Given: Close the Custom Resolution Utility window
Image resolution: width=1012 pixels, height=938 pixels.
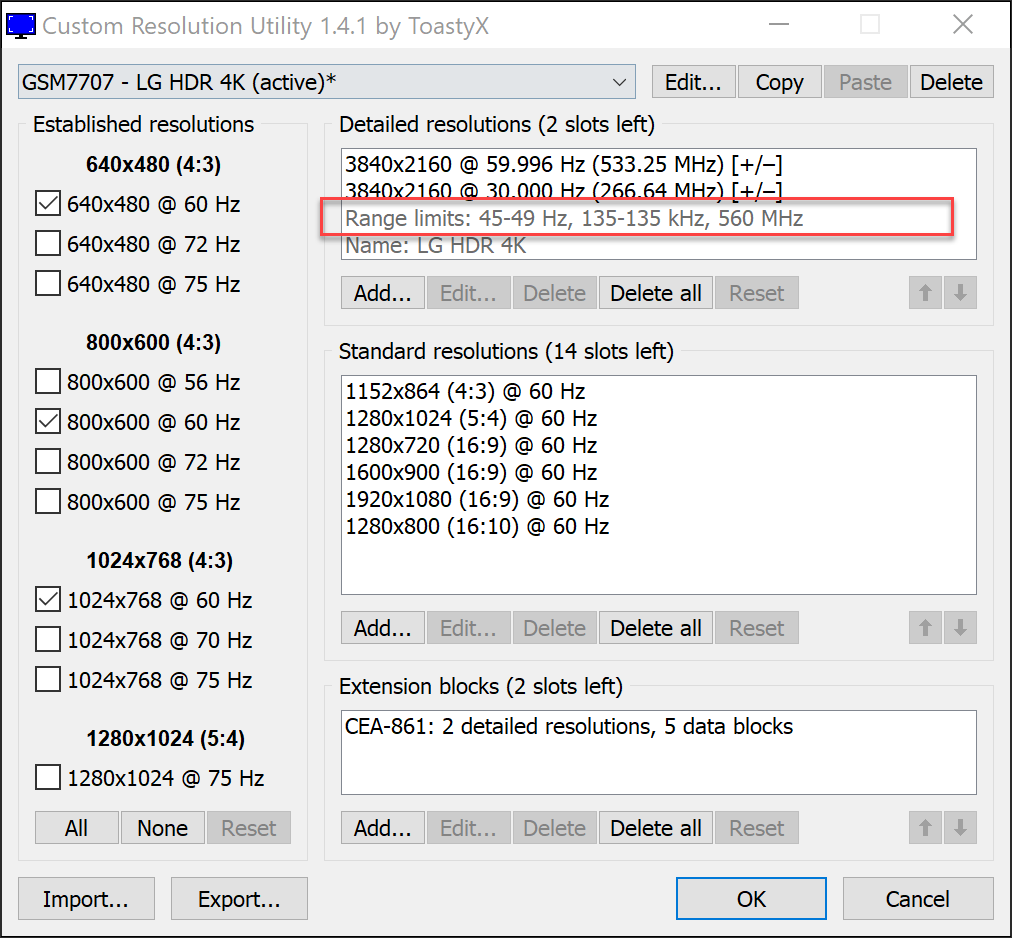Looking at the screenshot, I should click(962, 25).
